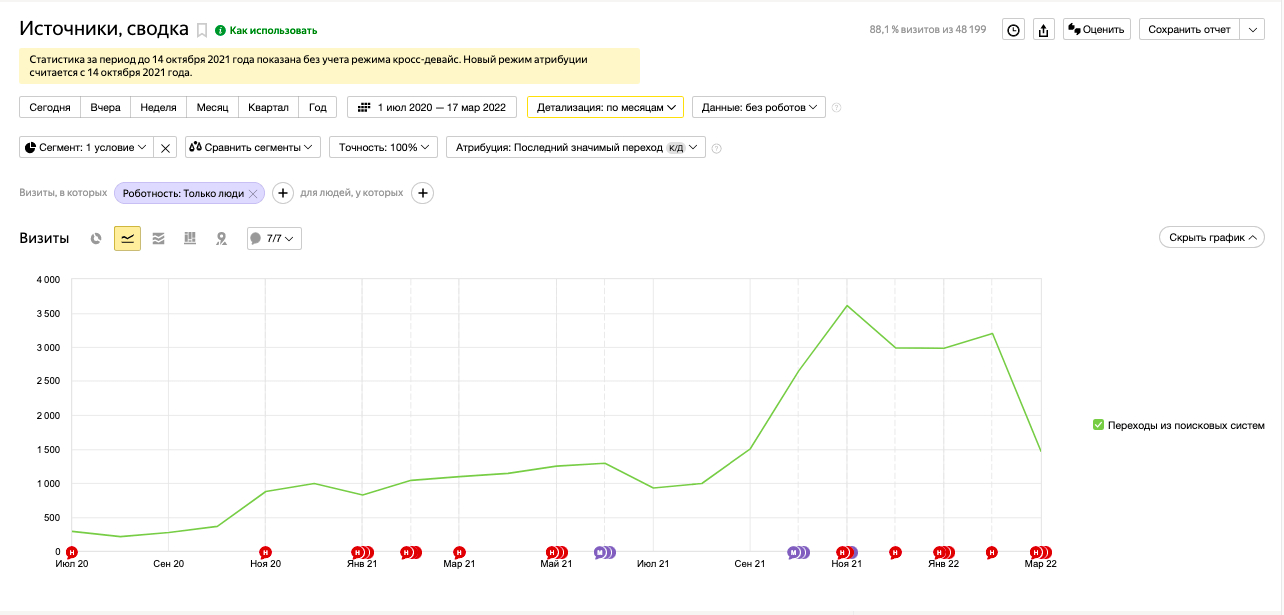Click the date range '1 июл 2020 — 17 мар 2022' field

pos(432,107)
